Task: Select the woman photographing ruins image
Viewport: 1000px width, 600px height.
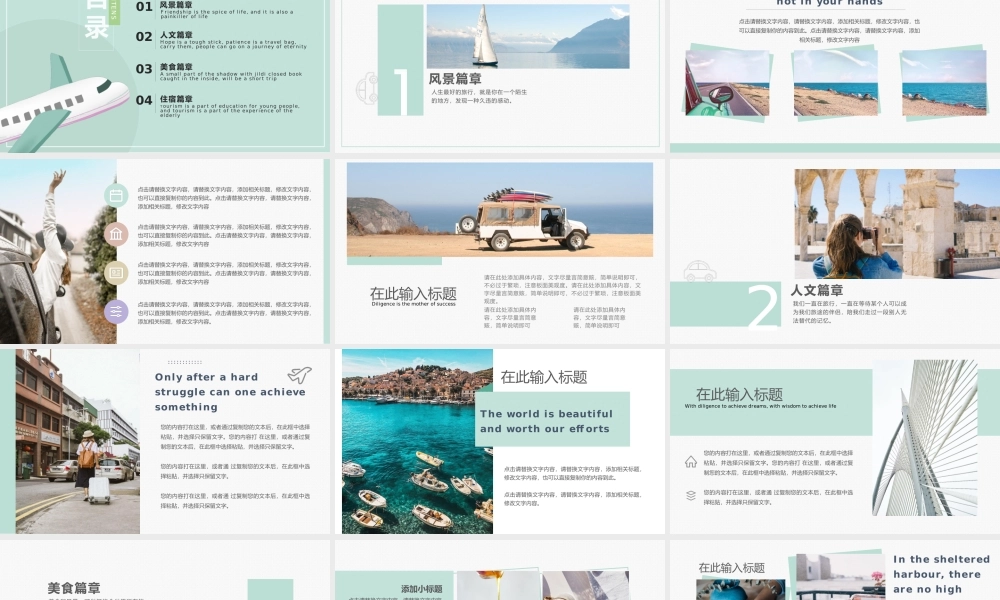Action: [x=897, y=223]
